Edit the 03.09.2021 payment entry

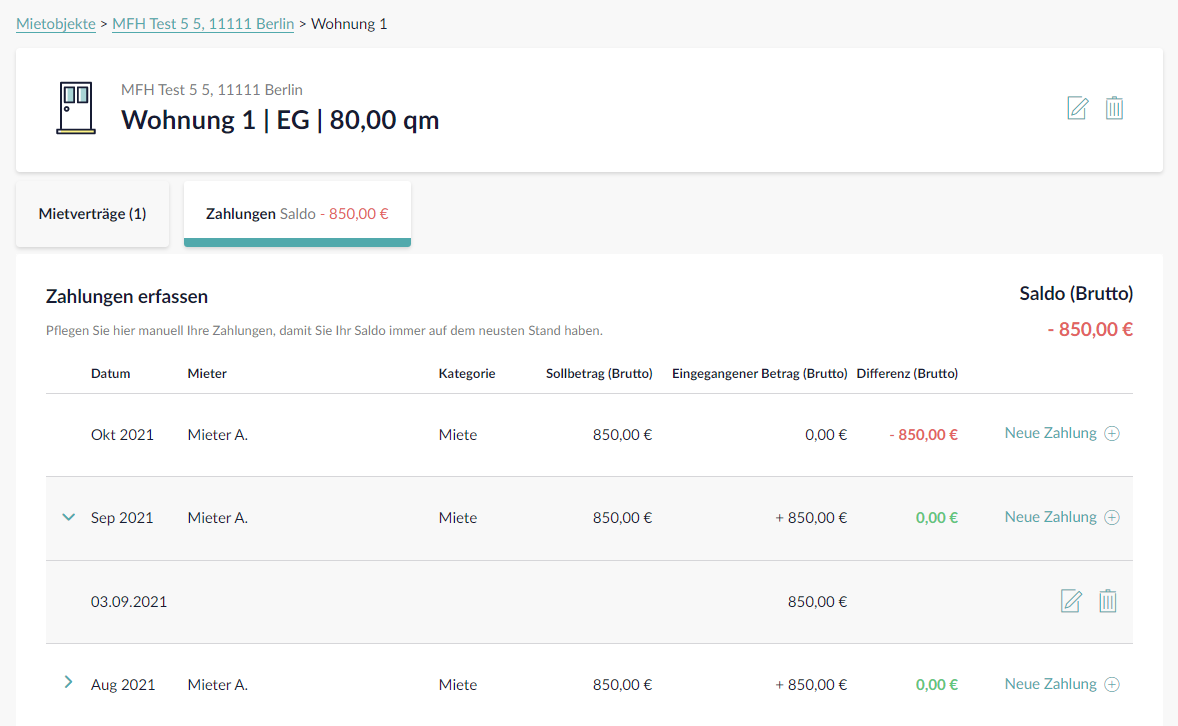click(1071, 601)
